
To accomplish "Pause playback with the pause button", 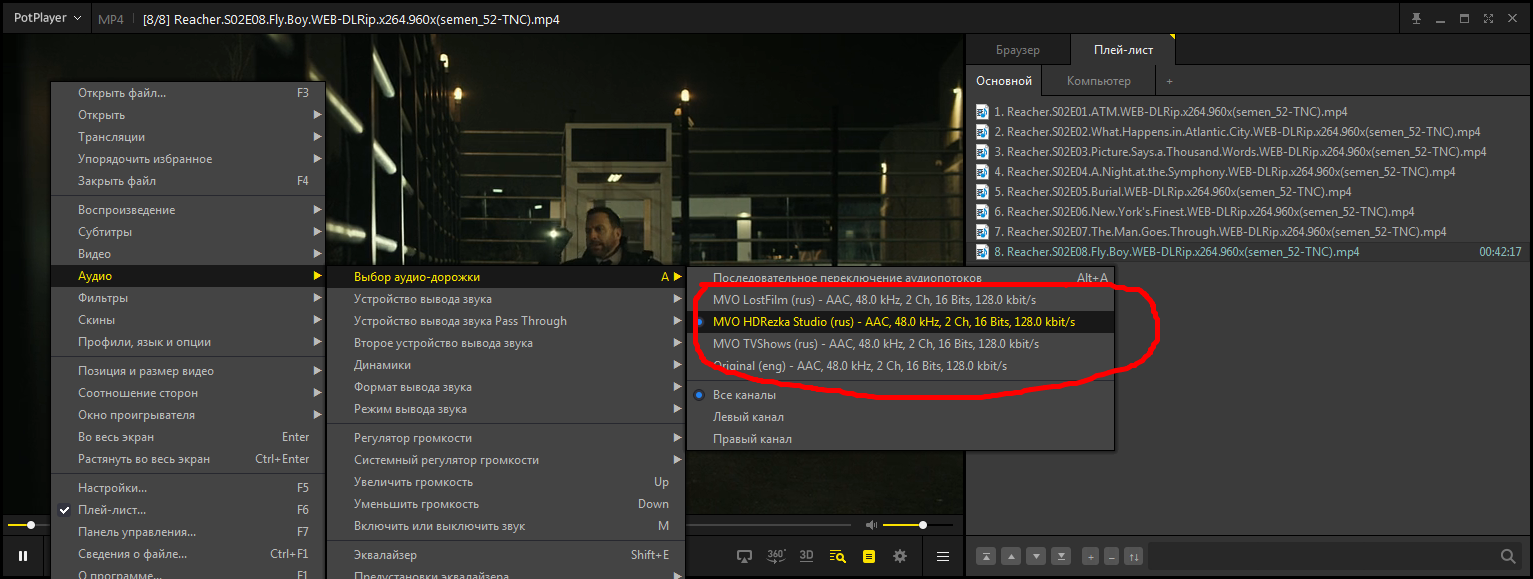I will (22, 556).
